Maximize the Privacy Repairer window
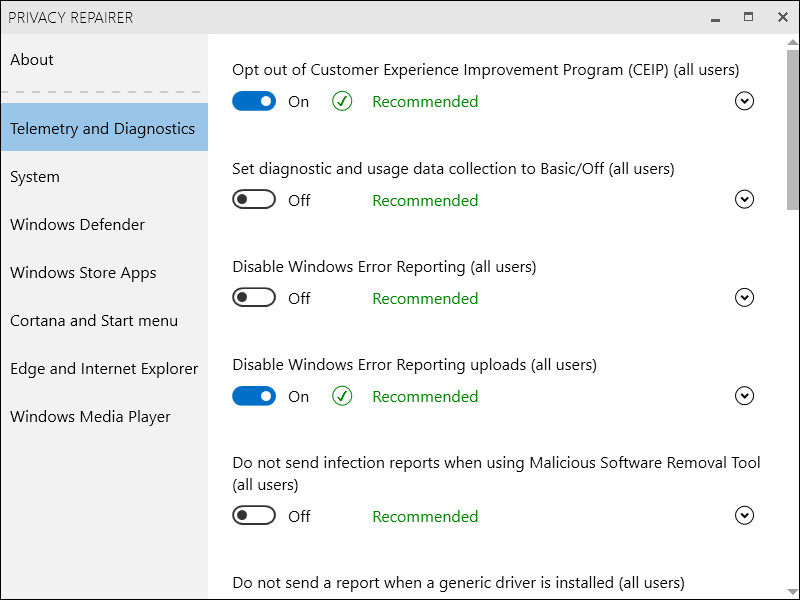The image size is (800, 600). pyautogui.click(x=748, y=17)
